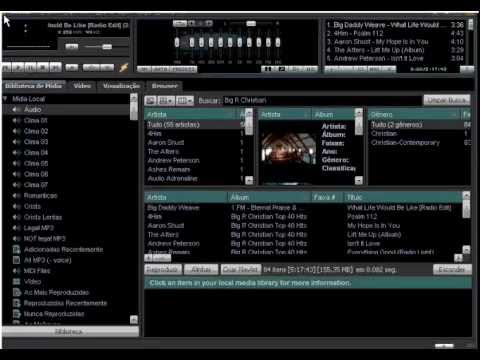Click the All MP3 (- vocal) icon

pos(16,260)
